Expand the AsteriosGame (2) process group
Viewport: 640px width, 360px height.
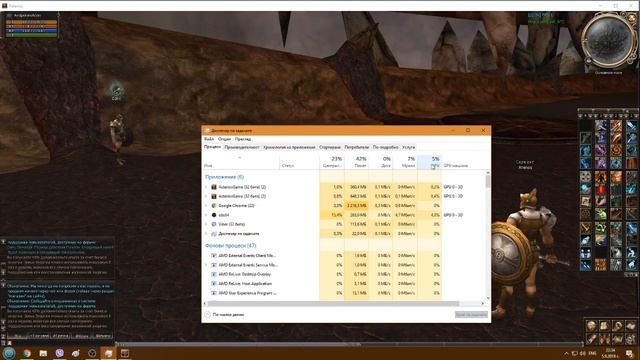tap(207, 187)
